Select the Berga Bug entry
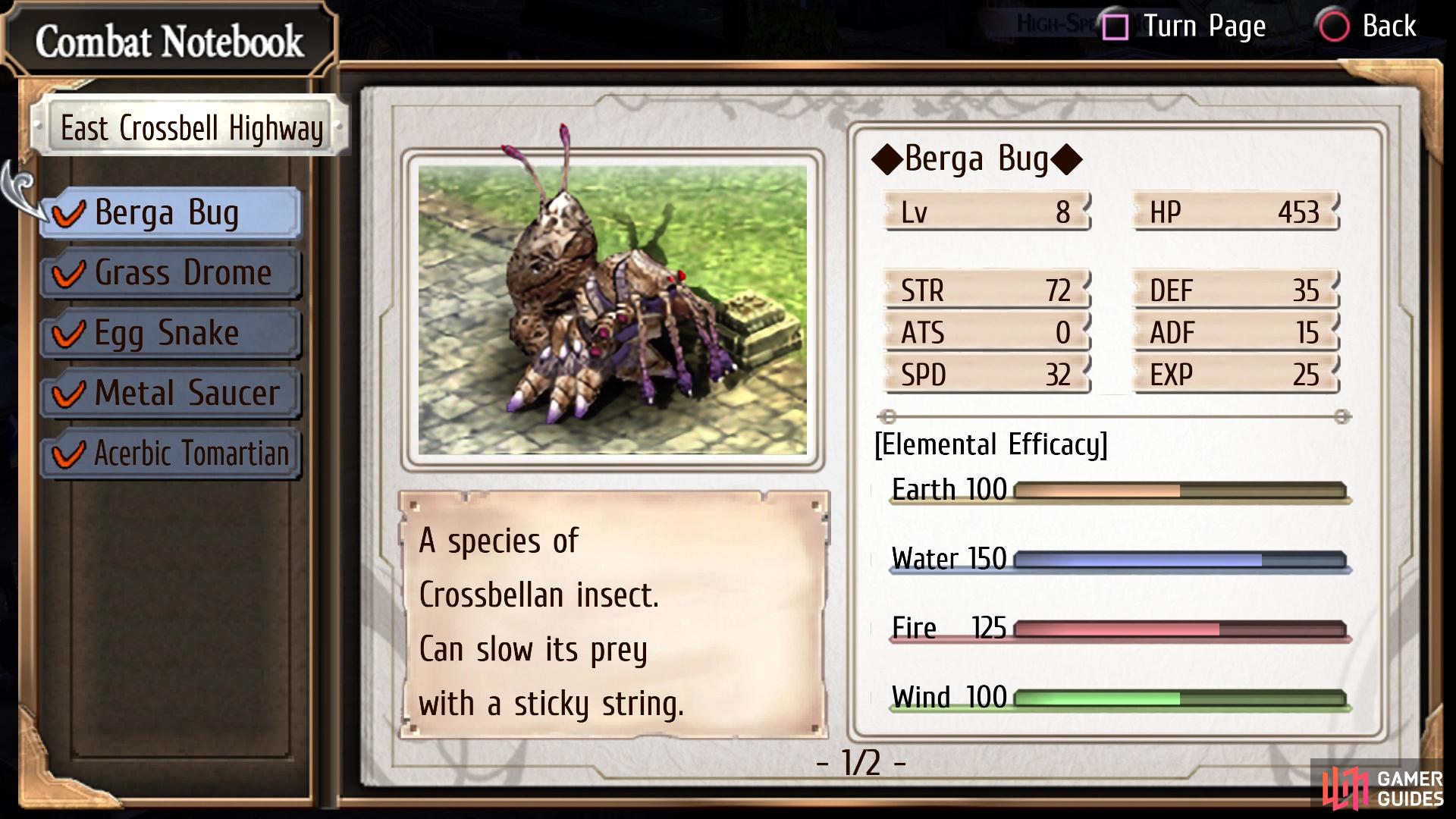 171,213
